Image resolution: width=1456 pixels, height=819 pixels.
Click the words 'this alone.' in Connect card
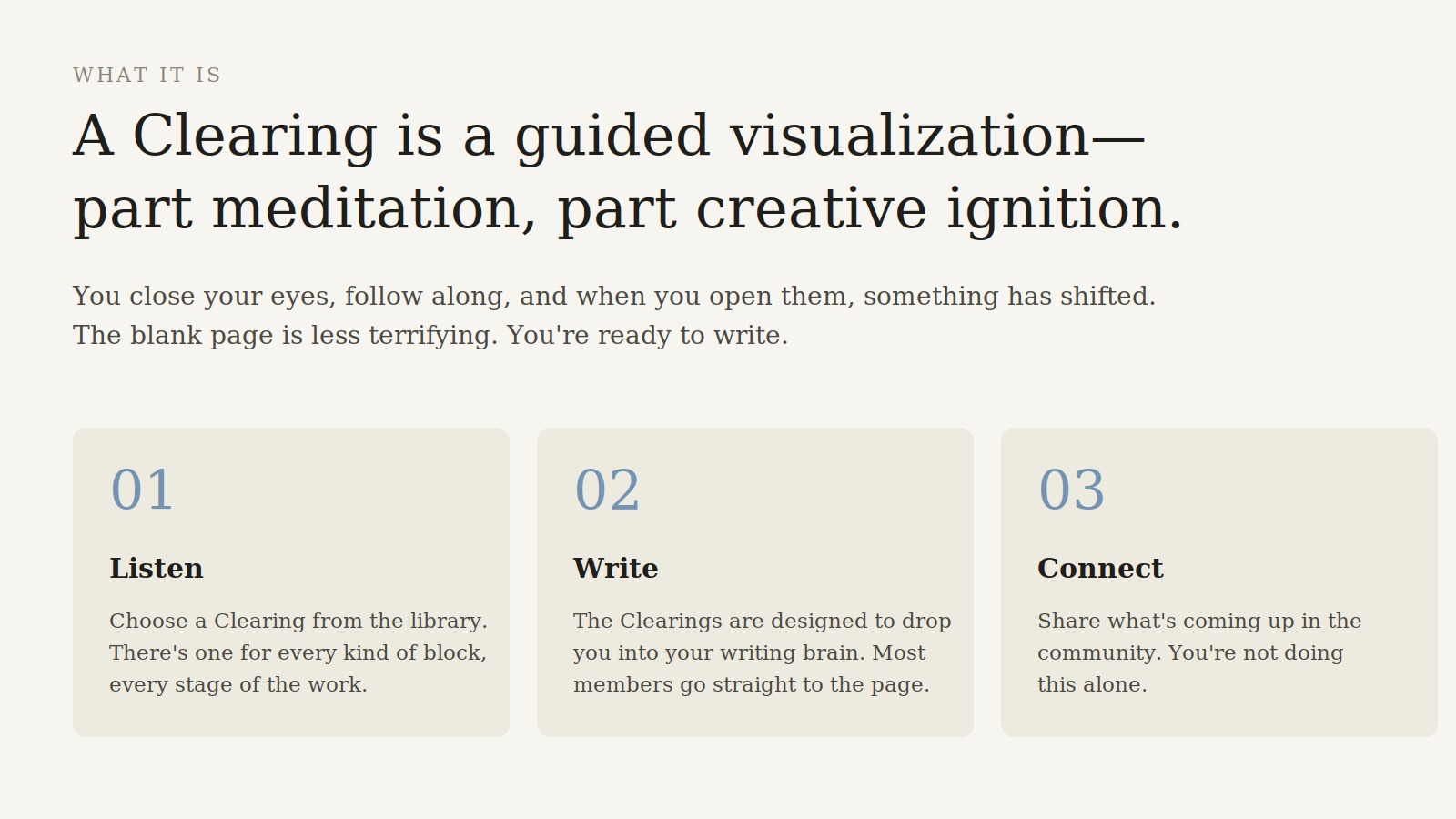(x=1092, y=685)
